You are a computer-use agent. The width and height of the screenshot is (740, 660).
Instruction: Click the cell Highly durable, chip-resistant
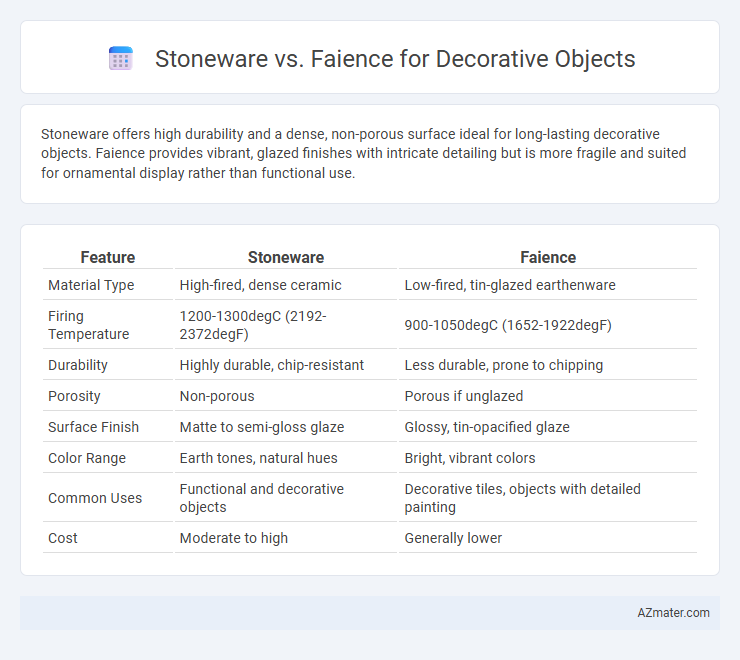coord(271,365)
